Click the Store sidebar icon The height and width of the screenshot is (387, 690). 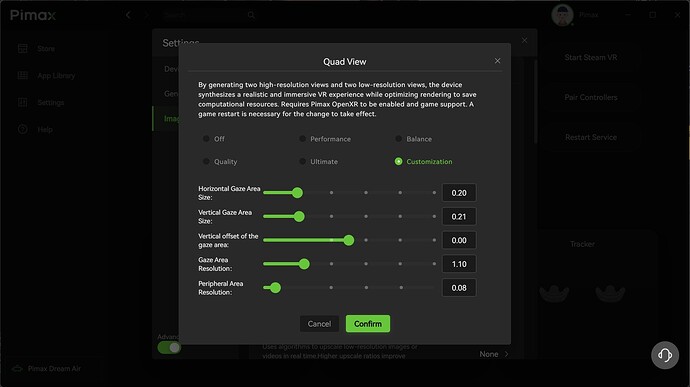pos(23,48)
